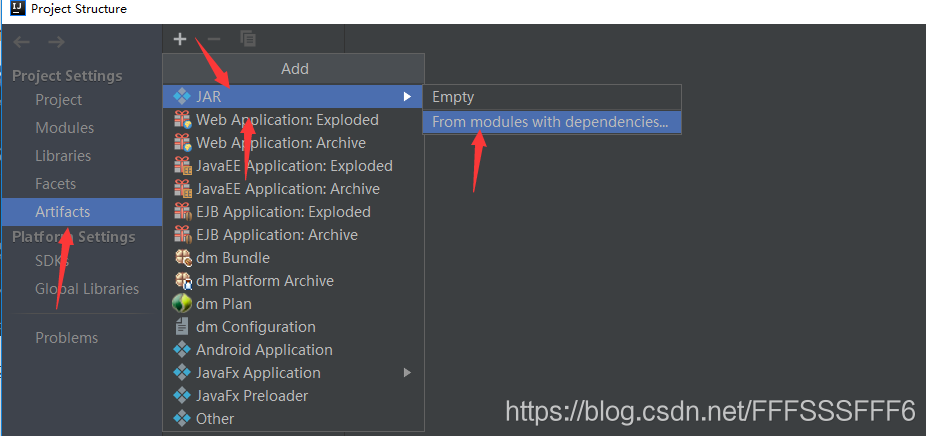Click the back navigation arrow
Image resolution: width=926 pixels, height=436 pixels.
(x=22, y=42)
